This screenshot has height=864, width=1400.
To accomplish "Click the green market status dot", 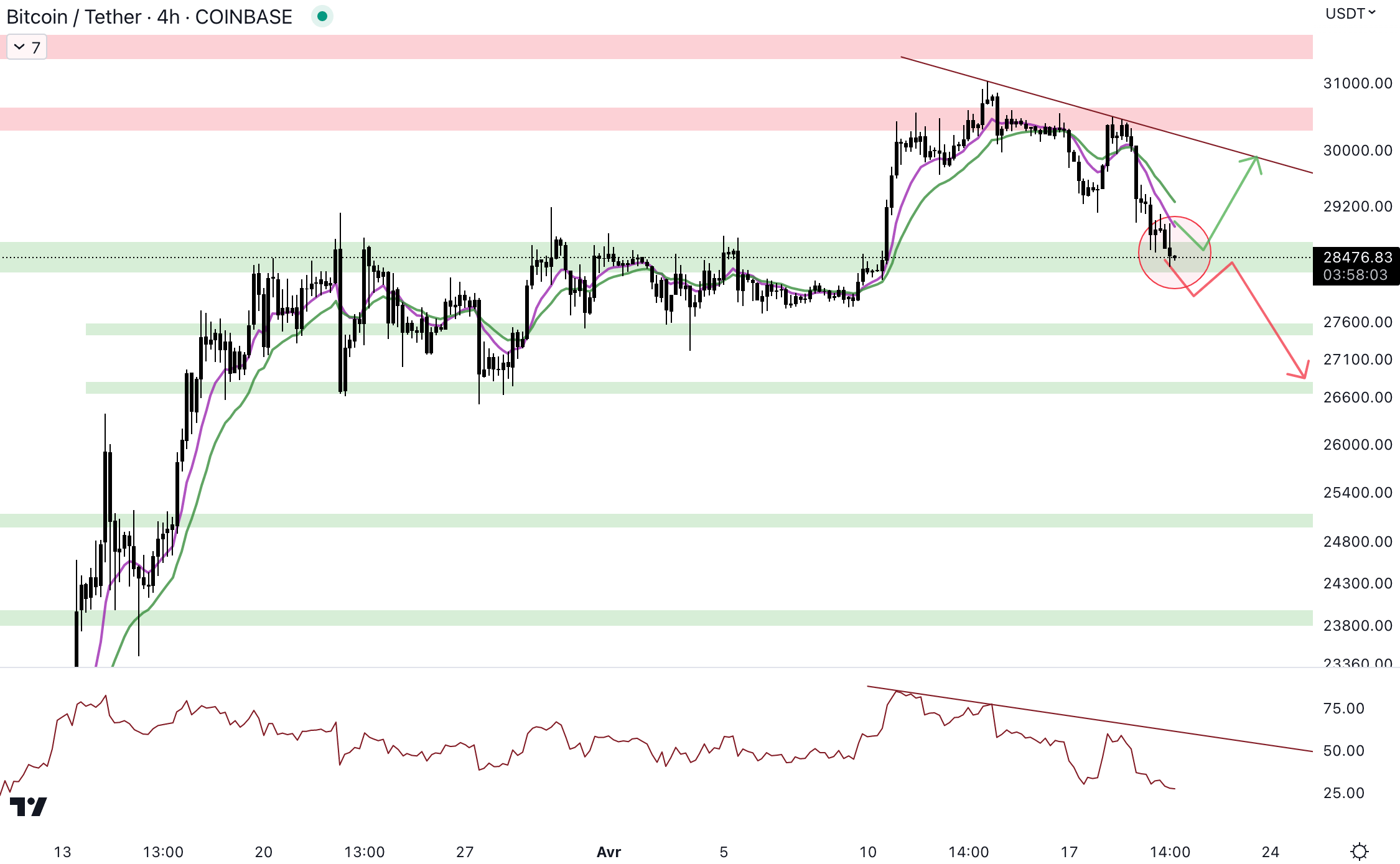I will click(322, 16).
